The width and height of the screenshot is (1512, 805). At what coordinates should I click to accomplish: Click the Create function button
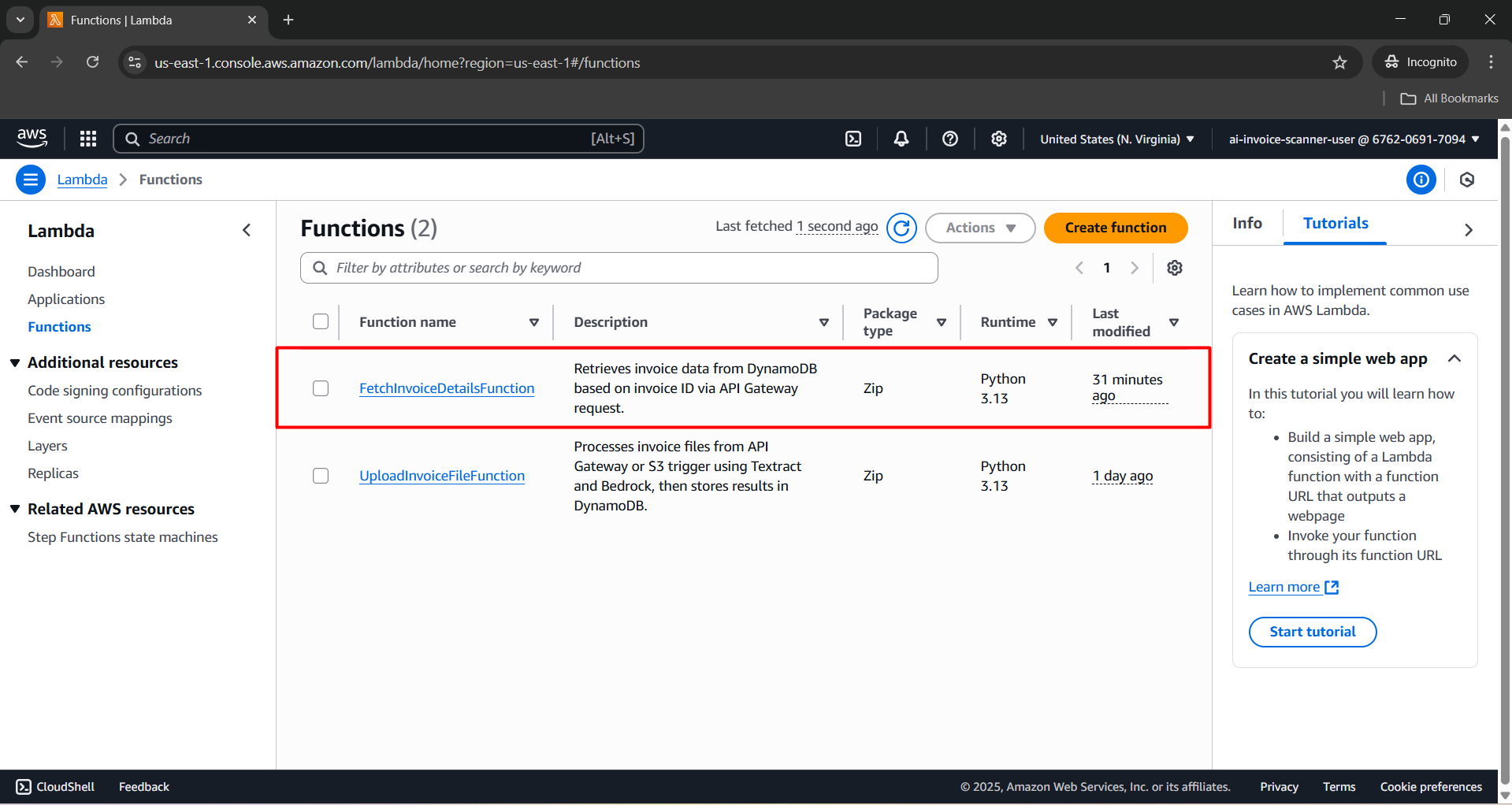pos(1115,228)
